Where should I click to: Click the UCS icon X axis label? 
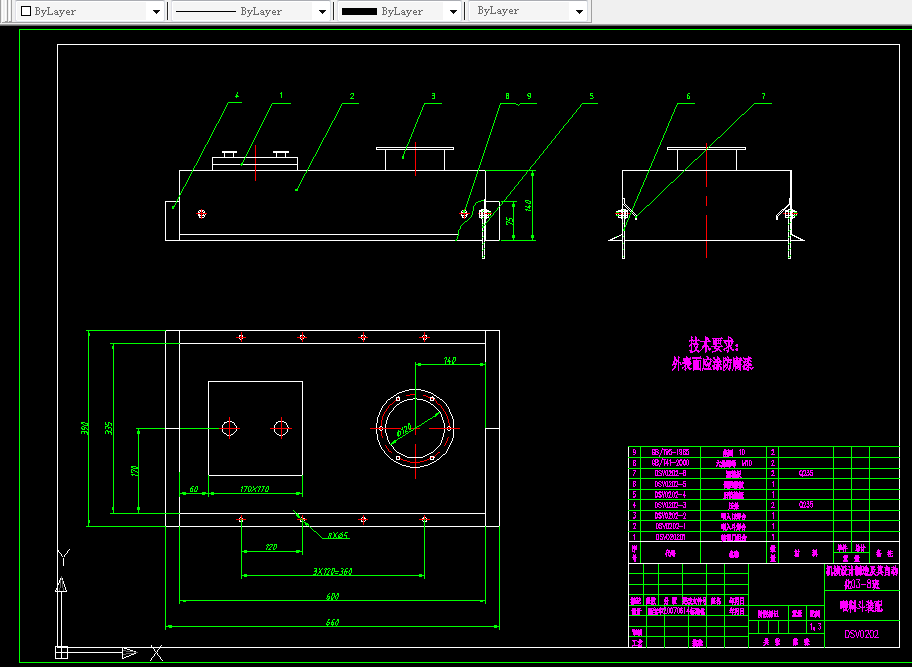(156, 652)
